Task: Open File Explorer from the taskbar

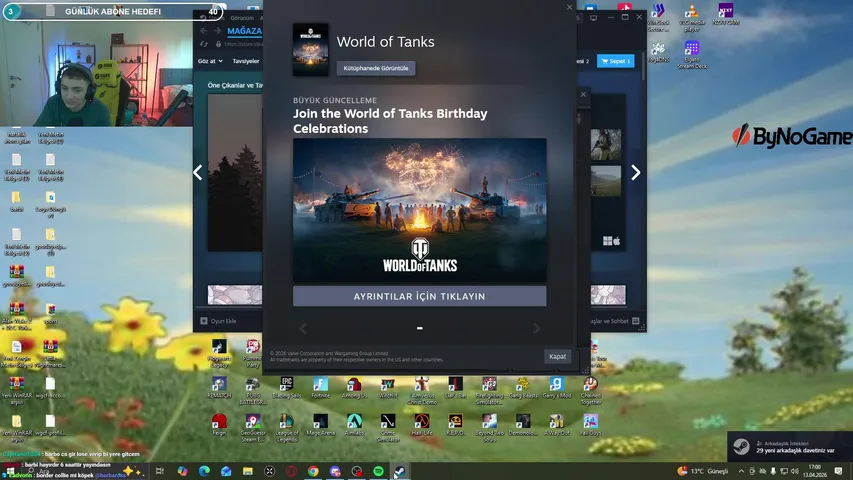Action: [248, 471]
